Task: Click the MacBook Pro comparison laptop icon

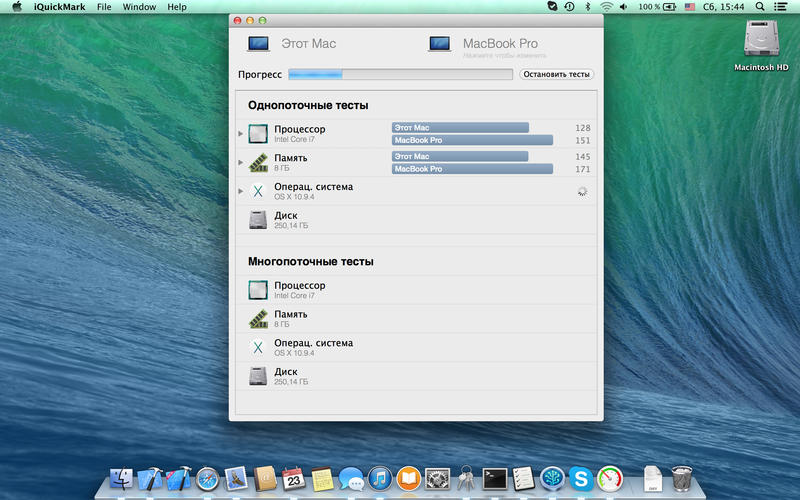Action: (x=439, y=44)
